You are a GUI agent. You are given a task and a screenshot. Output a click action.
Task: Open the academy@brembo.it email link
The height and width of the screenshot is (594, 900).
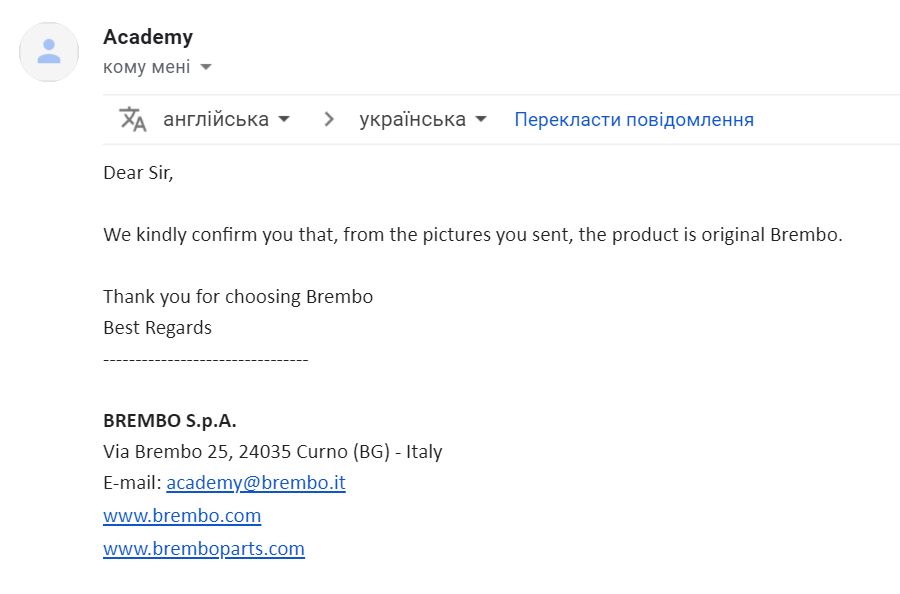point(256,482)
